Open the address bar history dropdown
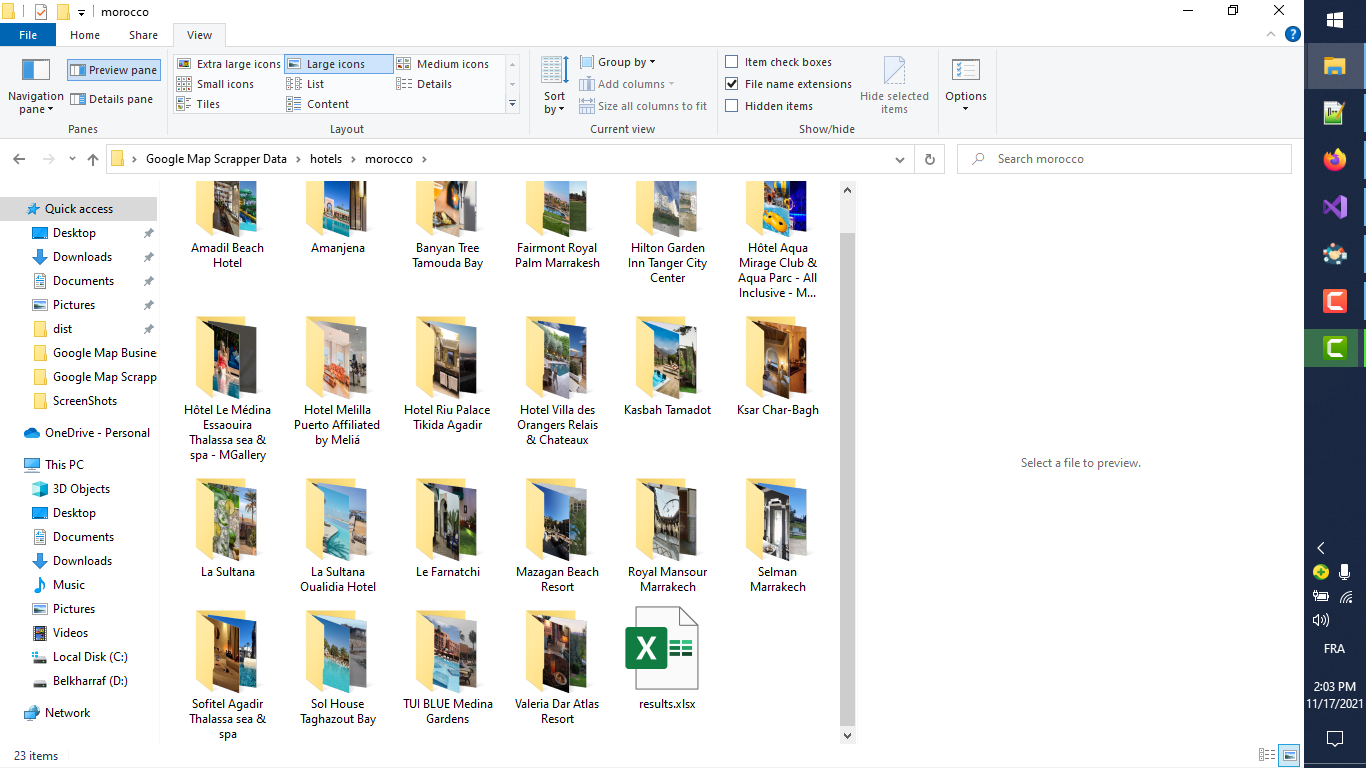The image size is (1366, 768). point(900,159)
